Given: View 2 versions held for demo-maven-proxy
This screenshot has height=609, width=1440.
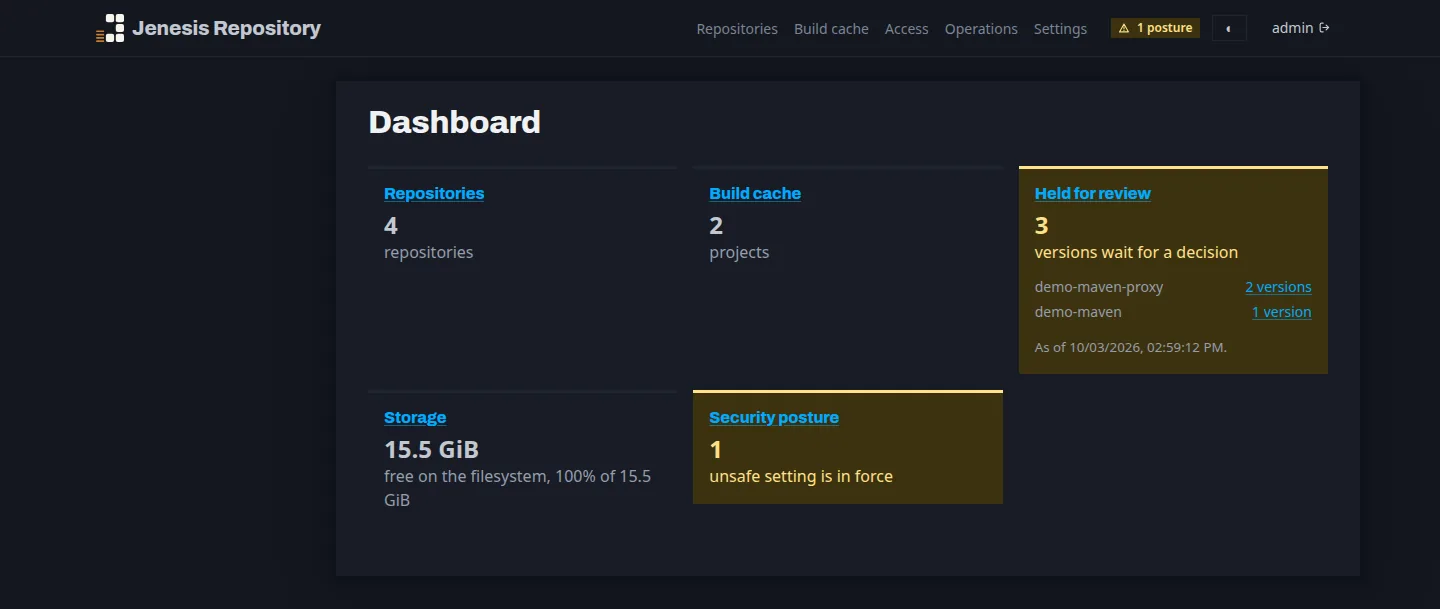Looking at the screenshot, I should click(x=1278, y=287).
